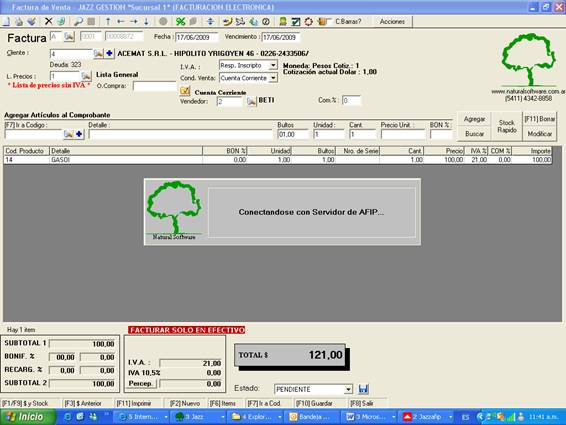Open the Acciones menu
Viewport: 566px width, 425px height.
[x=392, y=22]
